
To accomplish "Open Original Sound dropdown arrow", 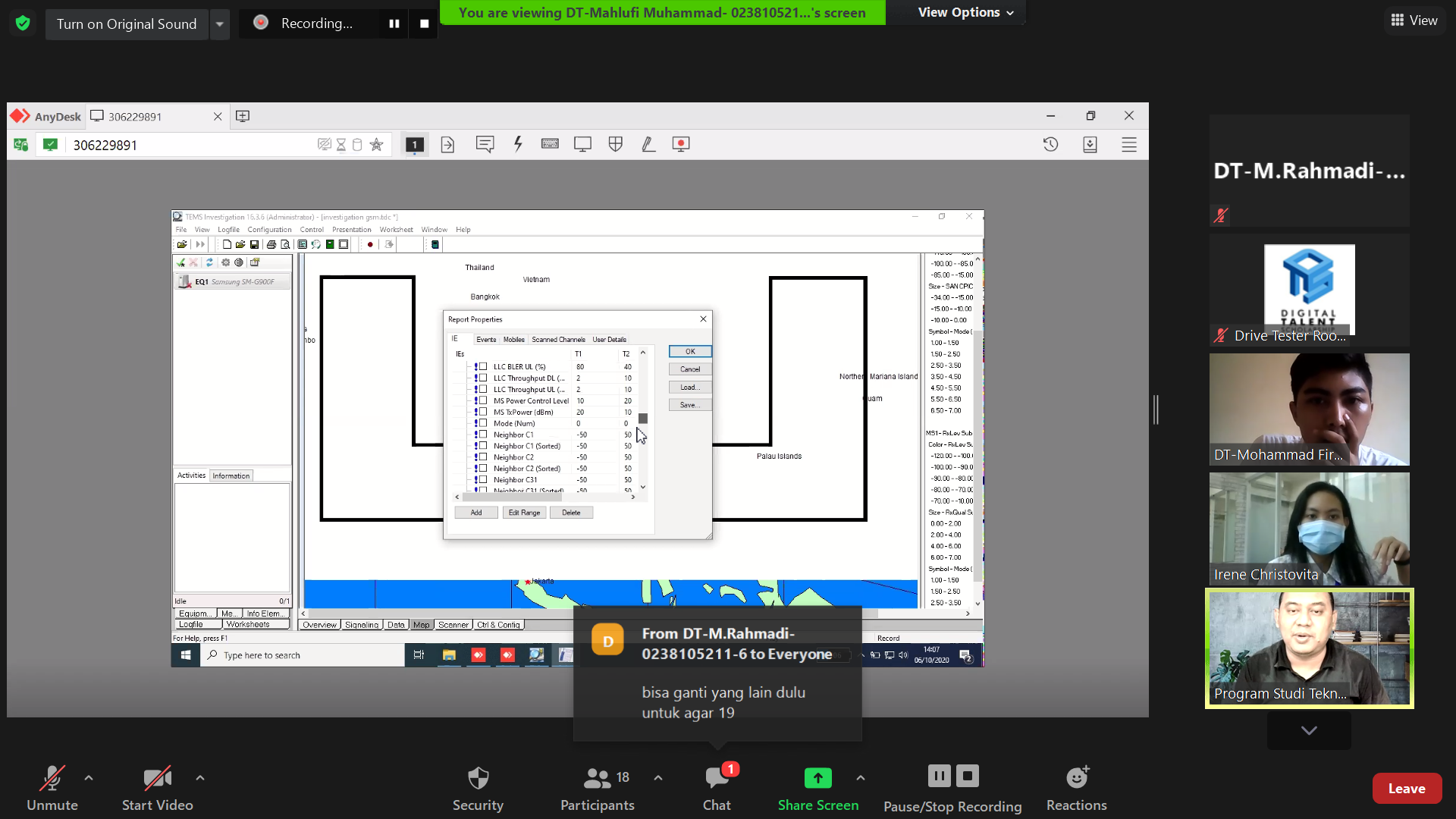I will point(219,24).
